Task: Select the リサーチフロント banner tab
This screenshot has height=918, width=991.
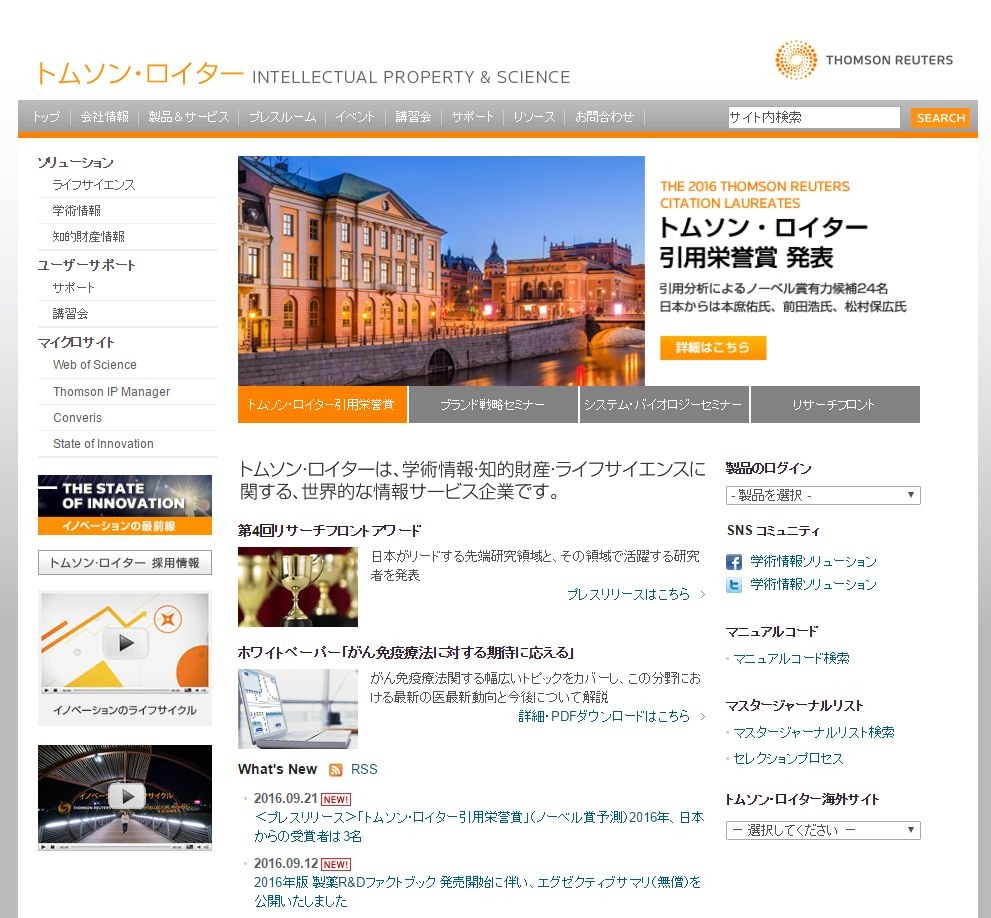Action: [834, 405]
